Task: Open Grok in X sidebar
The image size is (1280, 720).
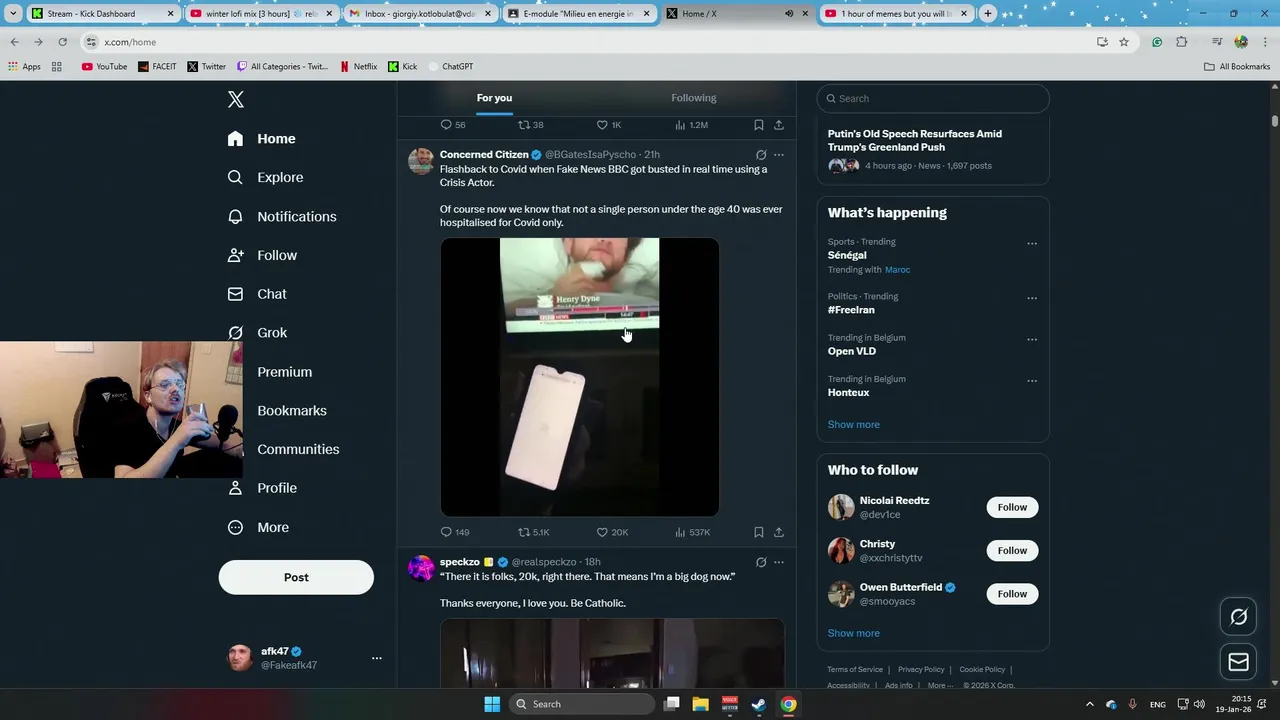Action: tap(258, 333)
